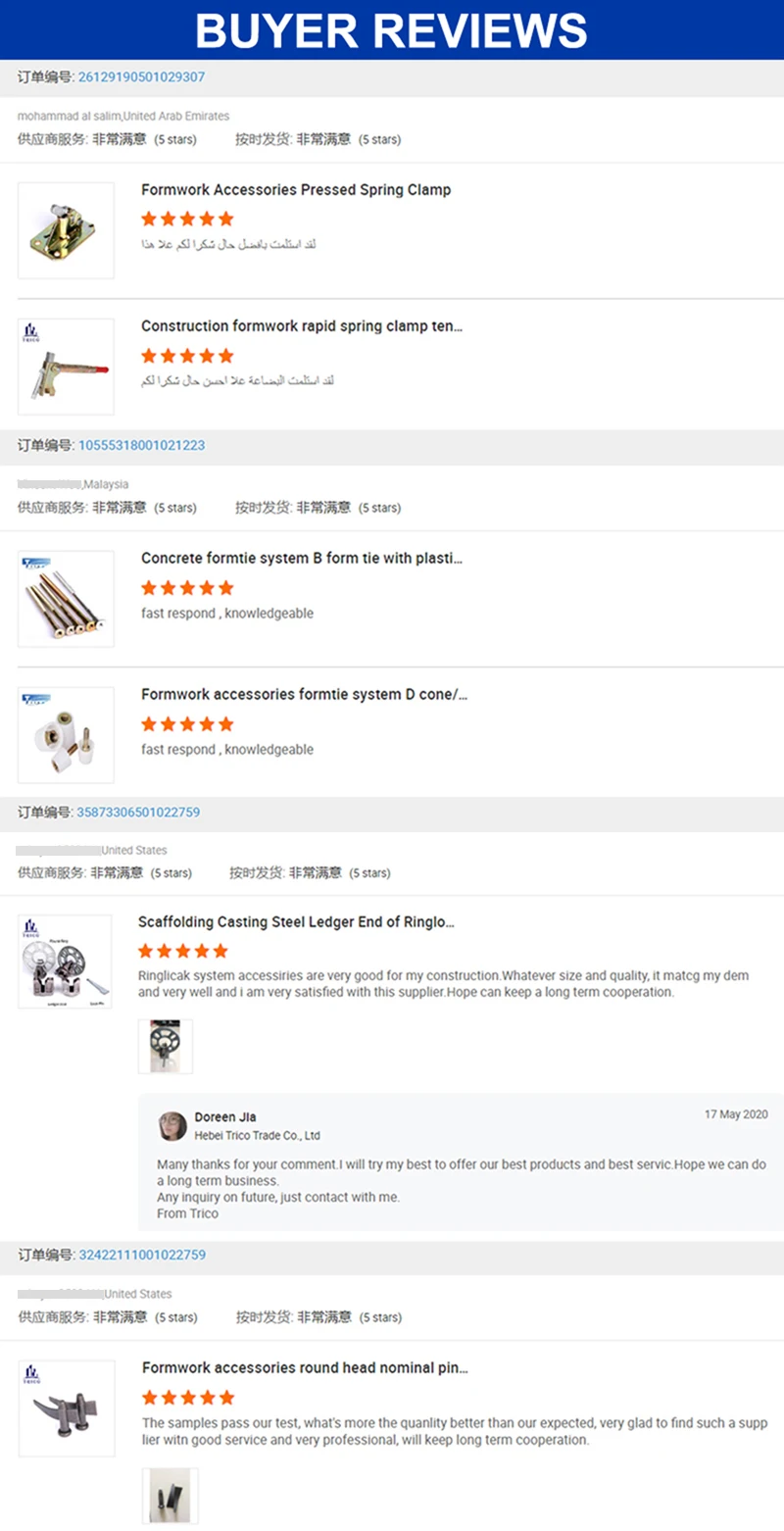Viewport: 784px width, 1531px height.
Task: Open order number 26129190501029307 link
Action: 141,76
